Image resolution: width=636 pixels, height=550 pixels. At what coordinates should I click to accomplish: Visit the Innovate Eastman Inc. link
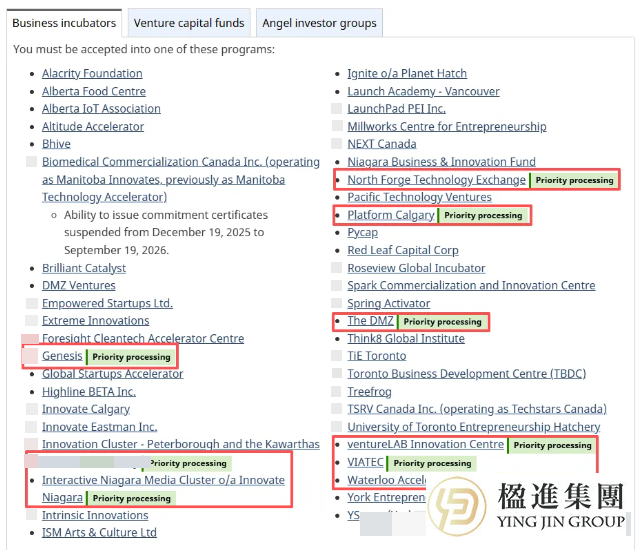pyautogui.click(x=100, y=427)
